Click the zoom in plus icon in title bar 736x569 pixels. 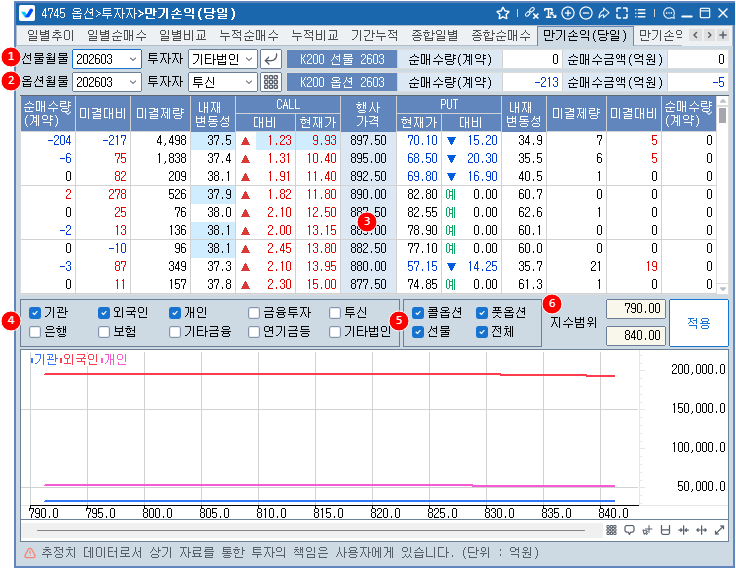[568, 13]
